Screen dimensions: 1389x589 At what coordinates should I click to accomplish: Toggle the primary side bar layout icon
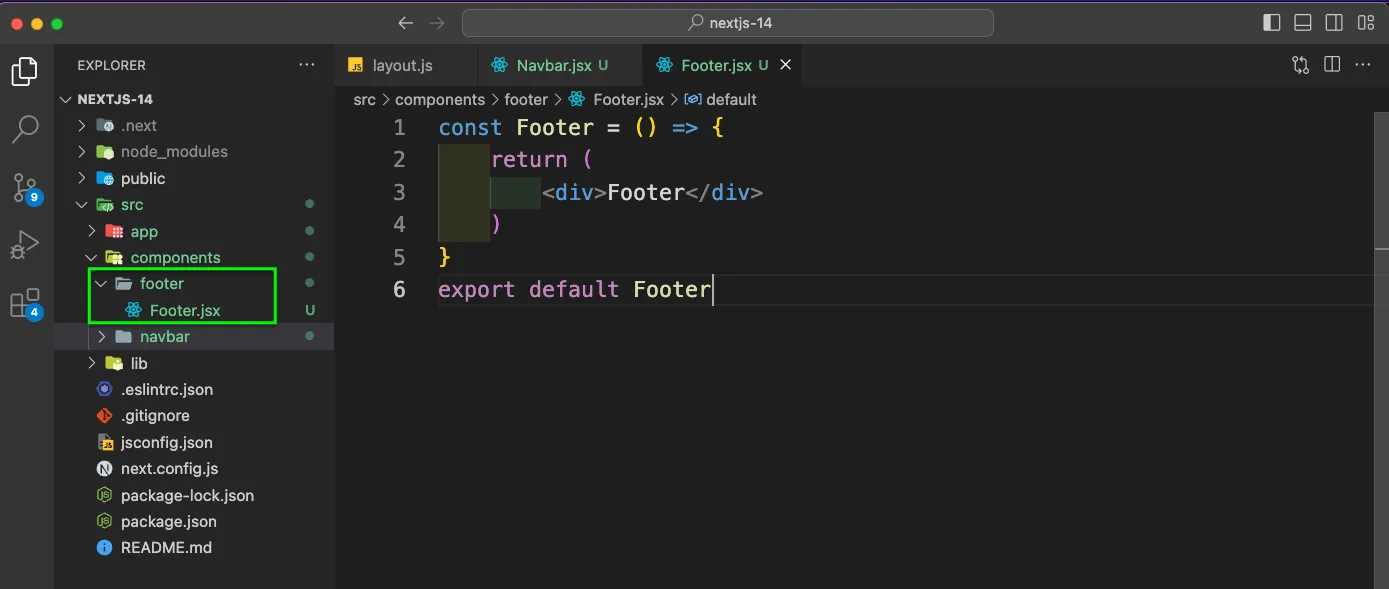(1272, 23)
